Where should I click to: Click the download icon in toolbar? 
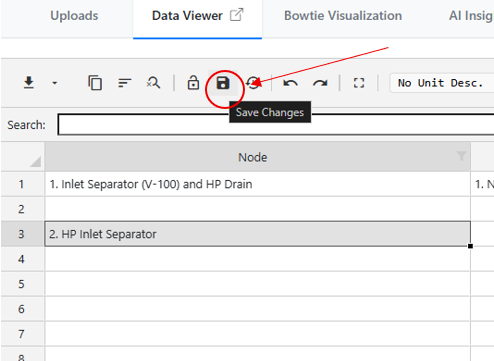[x=29, y=83]
